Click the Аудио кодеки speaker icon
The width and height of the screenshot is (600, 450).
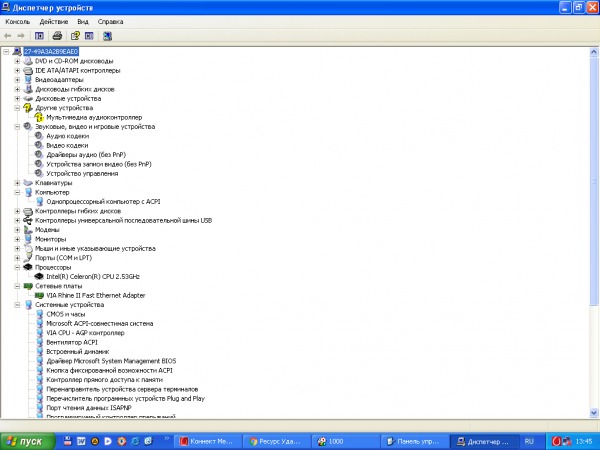click(39, 136)
